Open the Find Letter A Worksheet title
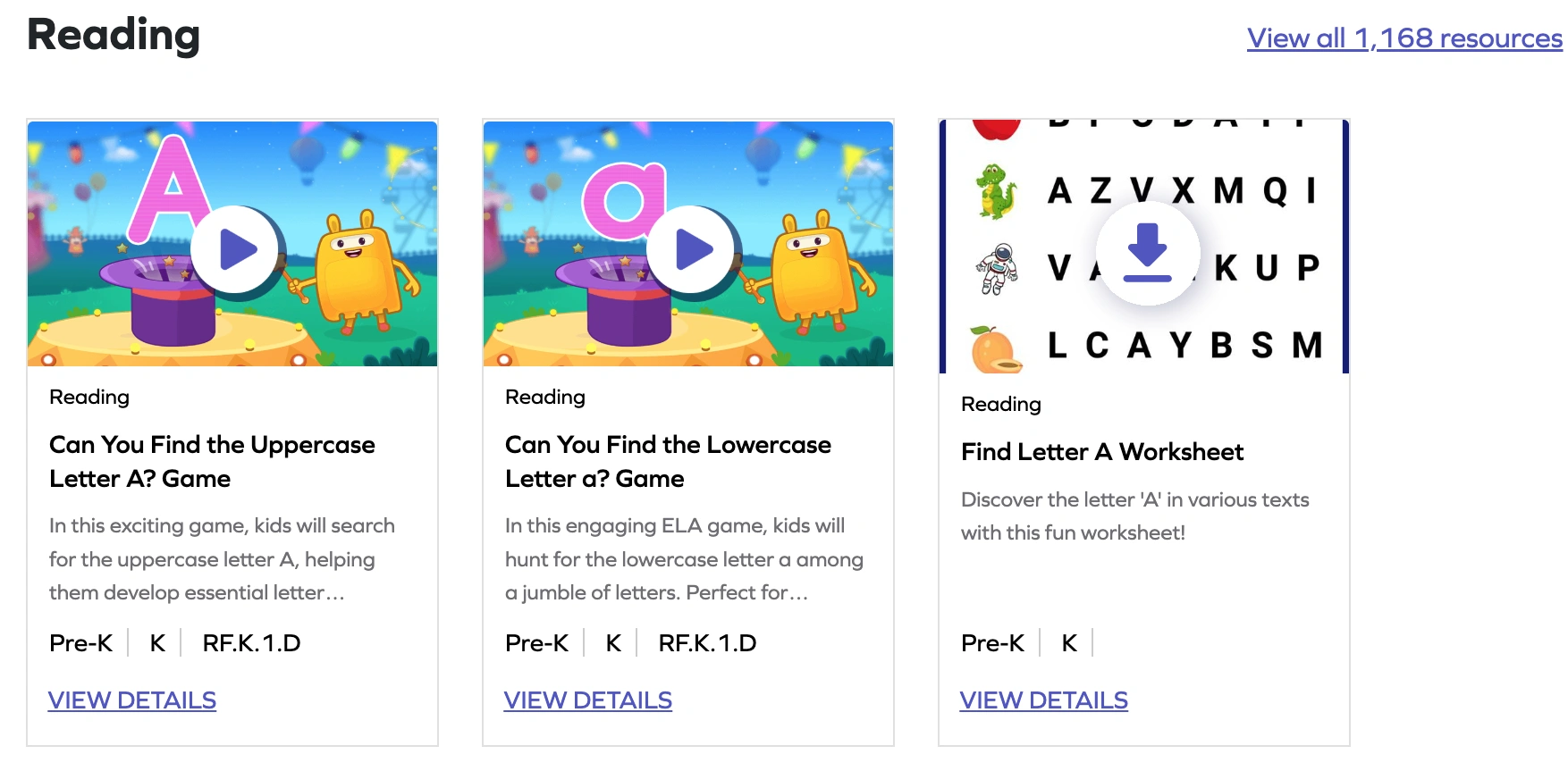Viewport: 1568px width, 771px height. [x=1101, y=452]
